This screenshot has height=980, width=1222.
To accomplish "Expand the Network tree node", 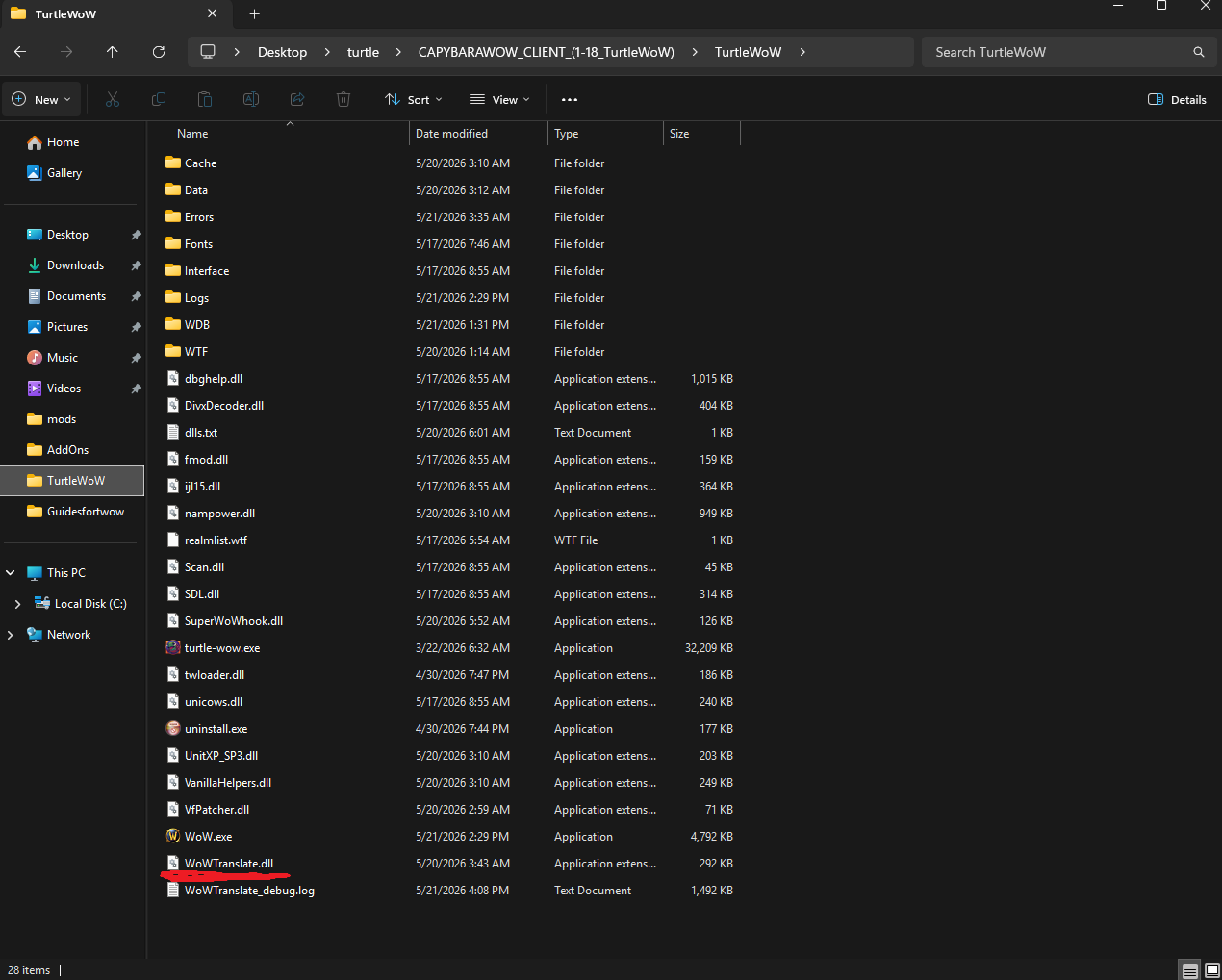I will point(11,635).
